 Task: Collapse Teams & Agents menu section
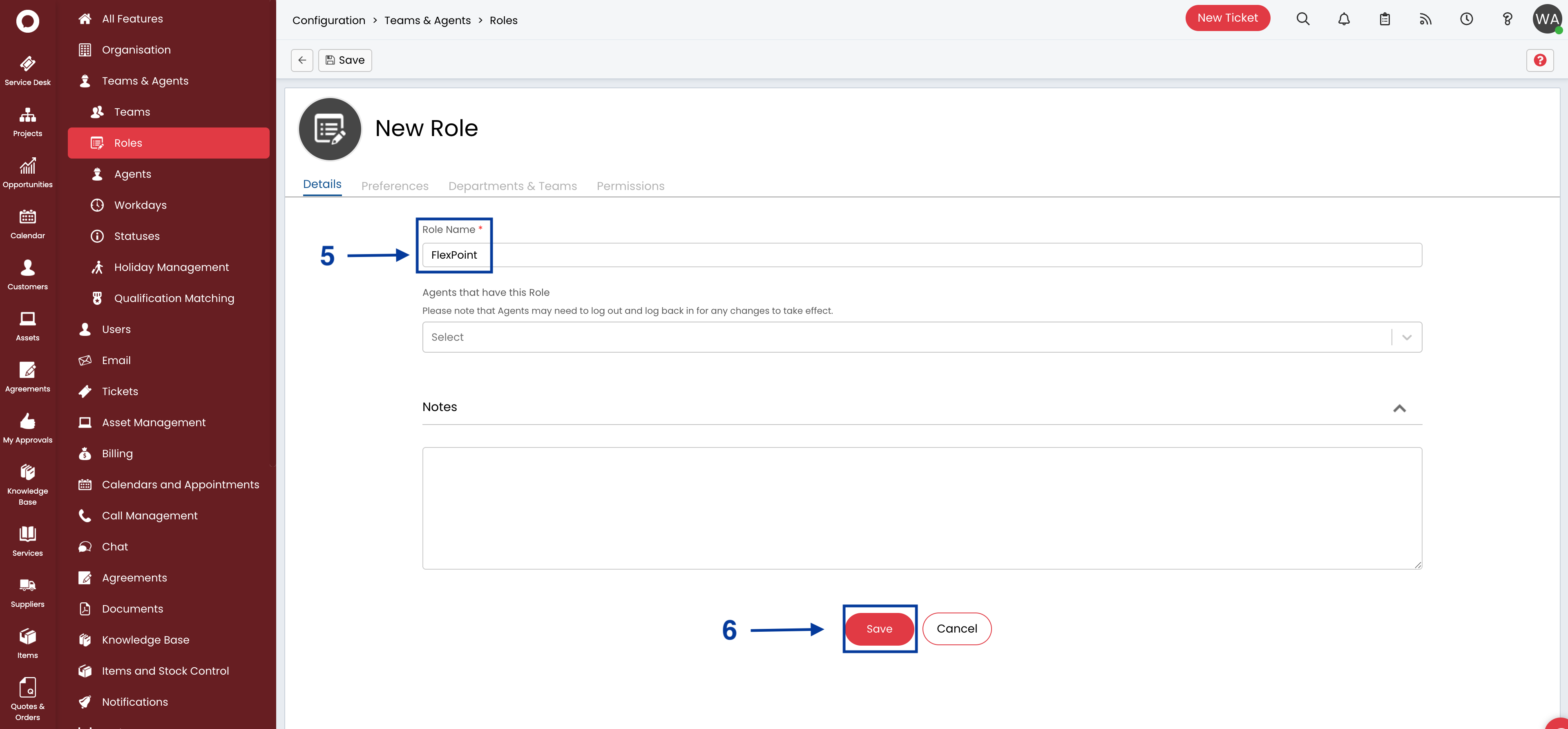click(168, 81)
